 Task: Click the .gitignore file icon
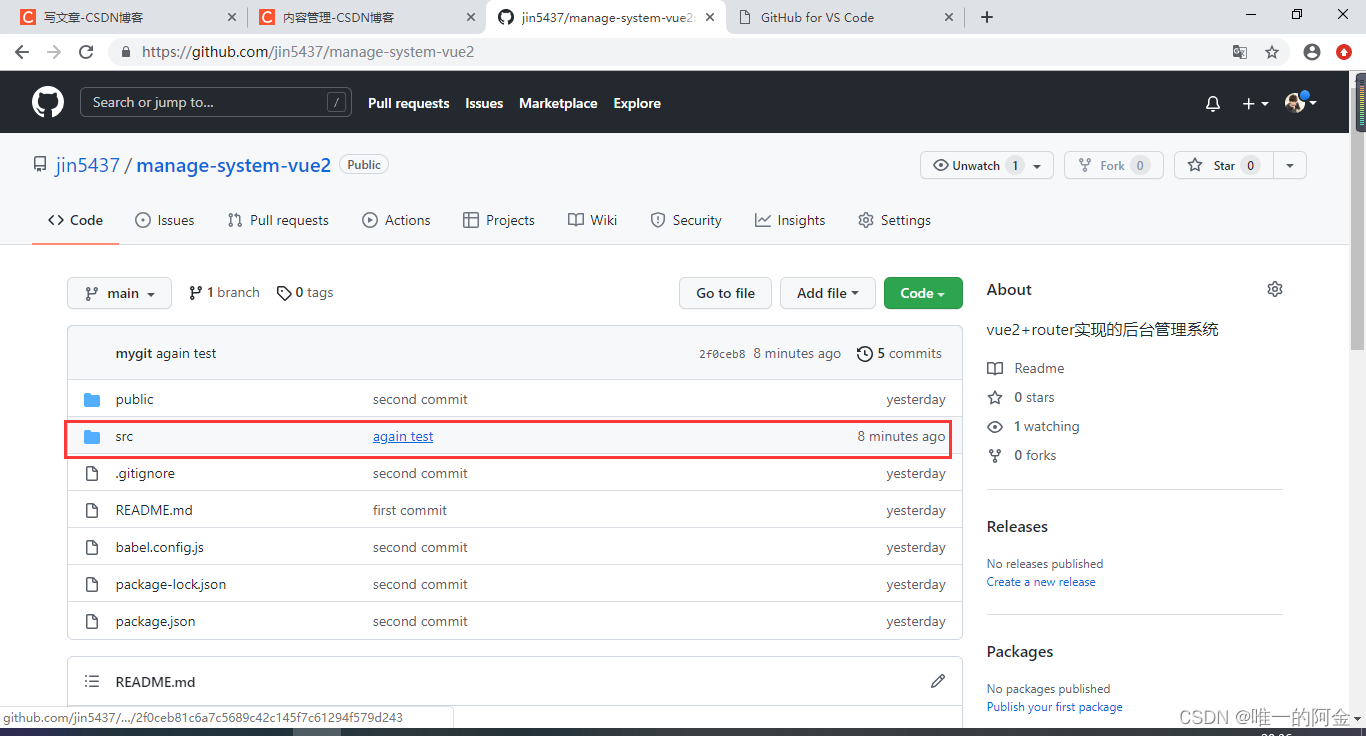pos(92,473)
